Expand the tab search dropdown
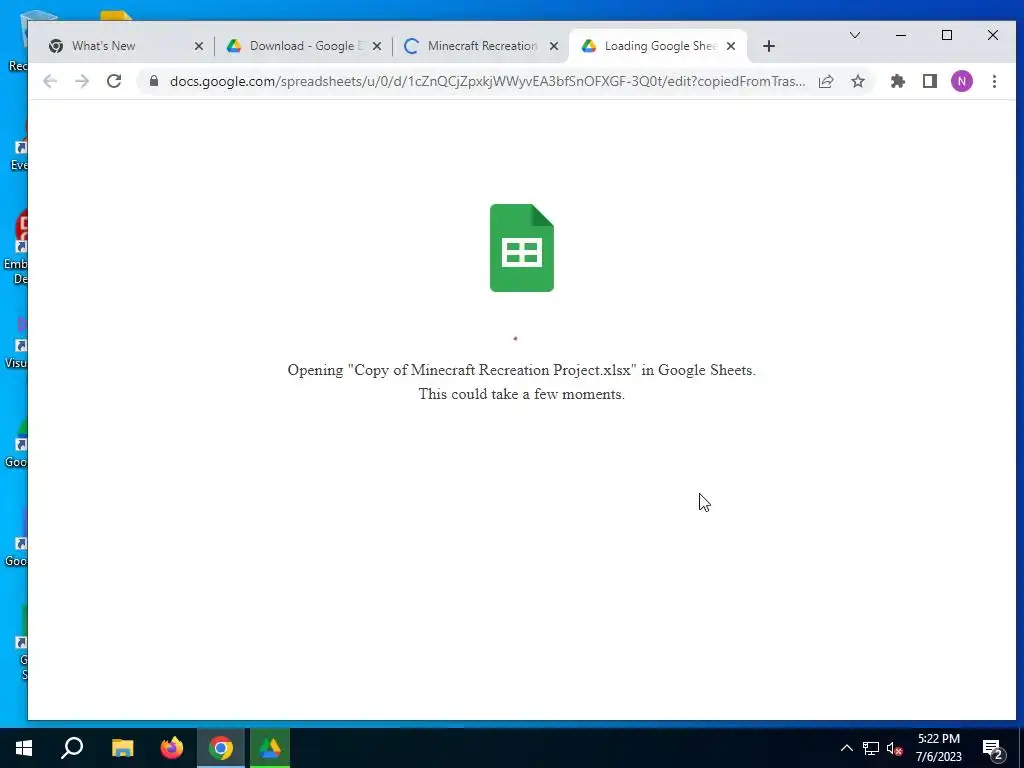The image size is (1024, 768). coord(855,35)
